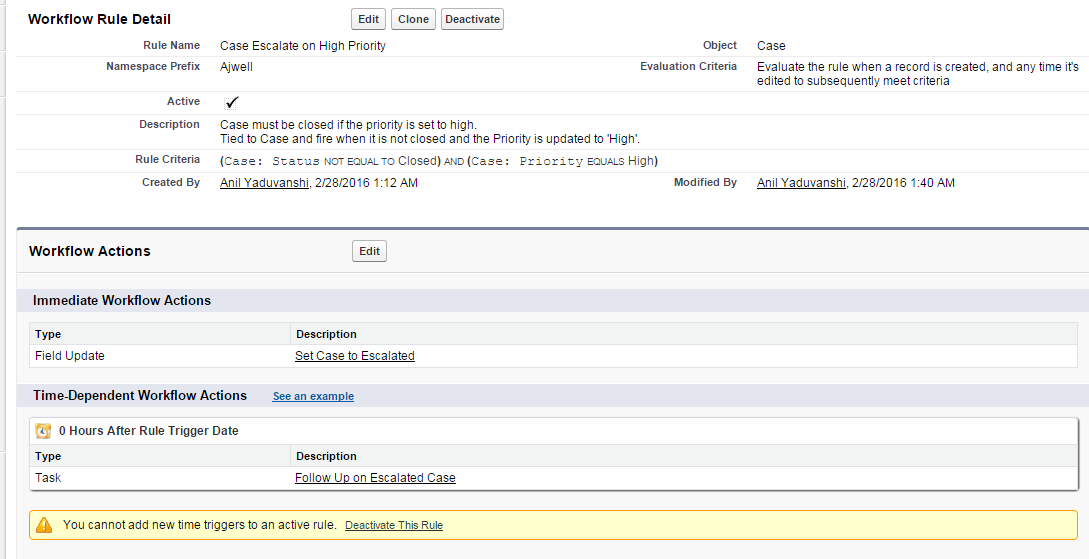This screenshot has height=559, width=1089.
Task: Click the Rule Criteria formula text
Action: pyautogui.click(x=438, y=161)
